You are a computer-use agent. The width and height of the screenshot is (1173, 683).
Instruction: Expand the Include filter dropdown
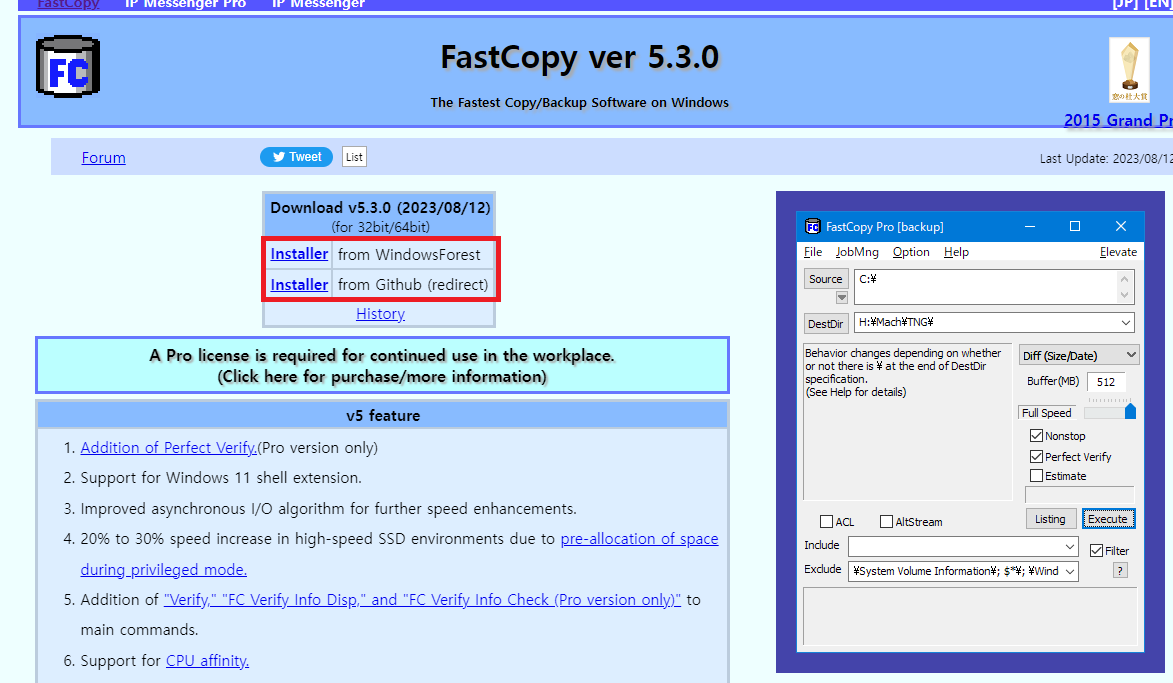tap(1070, 546)
